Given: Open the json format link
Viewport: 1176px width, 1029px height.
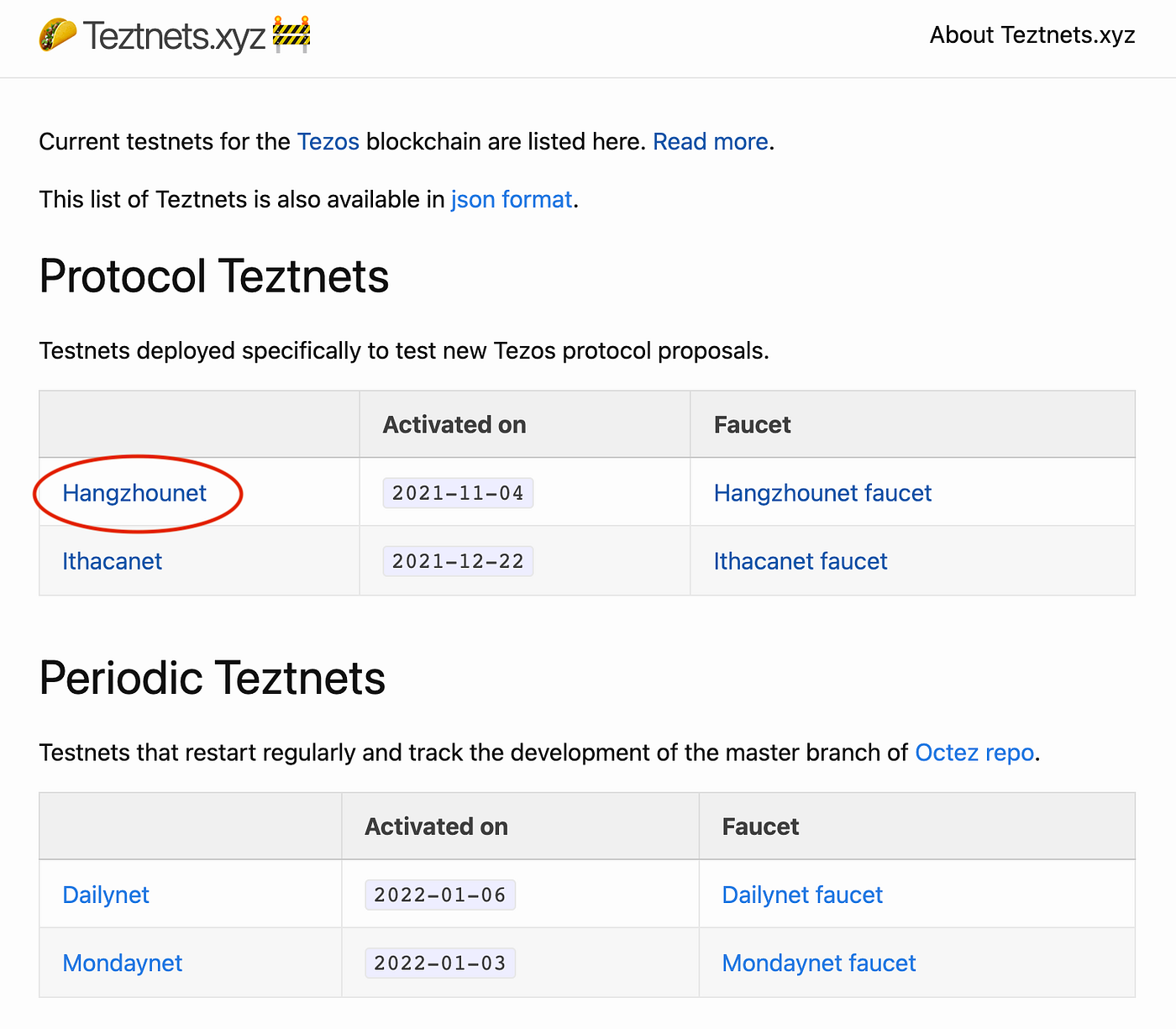Looking at the screenshot, I should (x=512, y=199).
